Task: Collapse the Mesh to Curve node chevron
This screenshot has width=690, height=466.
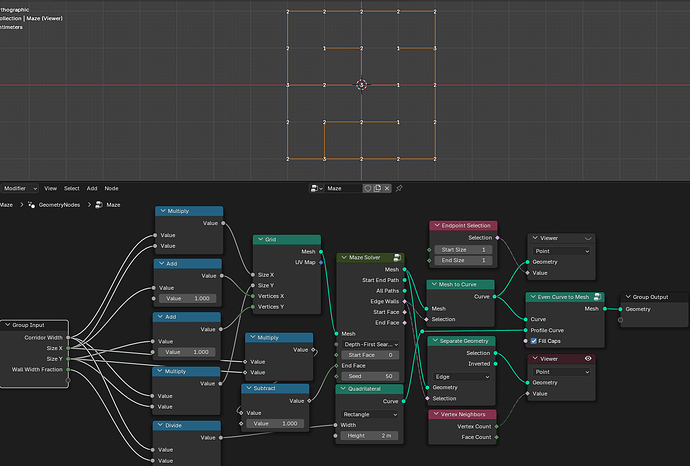Action: coord(434,284)
